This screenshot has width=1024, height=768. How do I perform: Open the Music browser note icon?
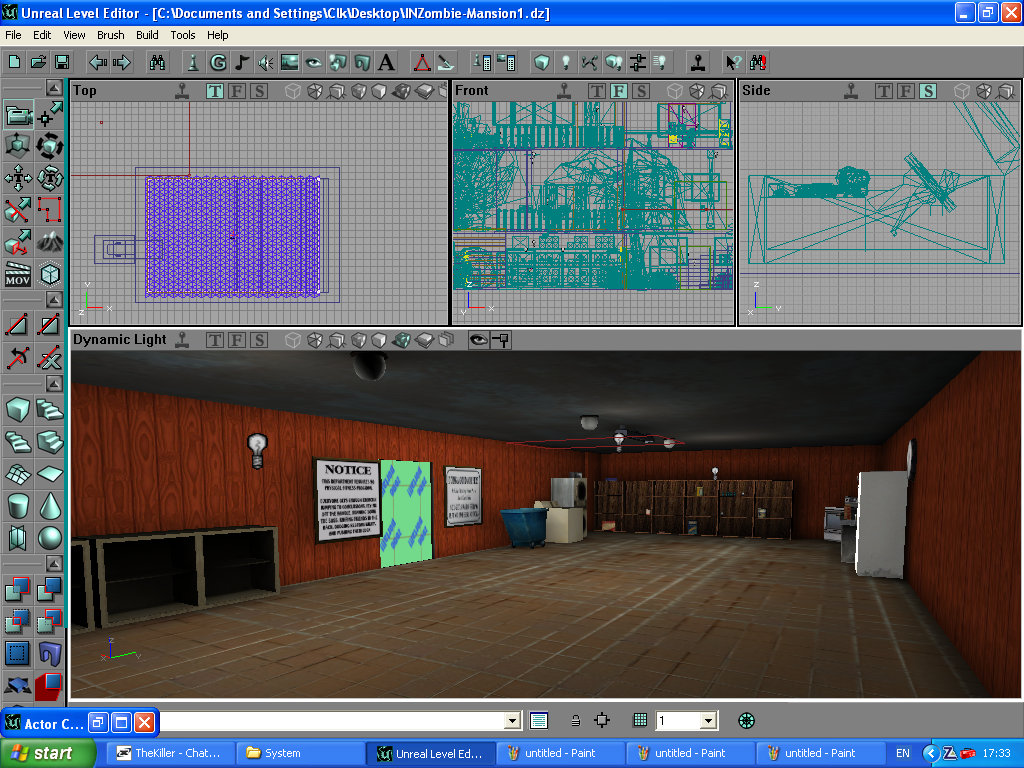coord(242,62)
